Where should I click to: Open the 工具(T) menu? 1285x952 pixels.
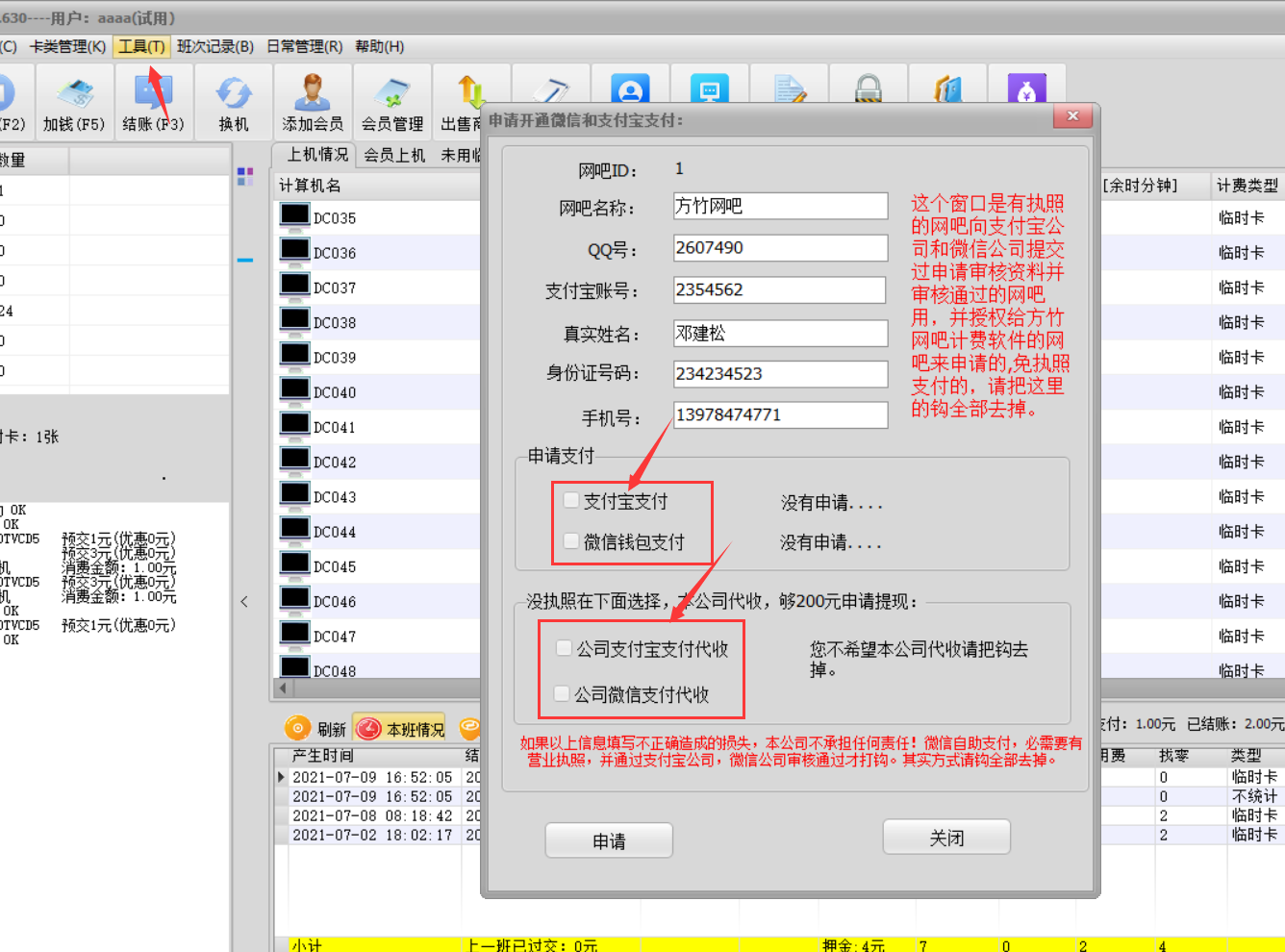(141, 46)
